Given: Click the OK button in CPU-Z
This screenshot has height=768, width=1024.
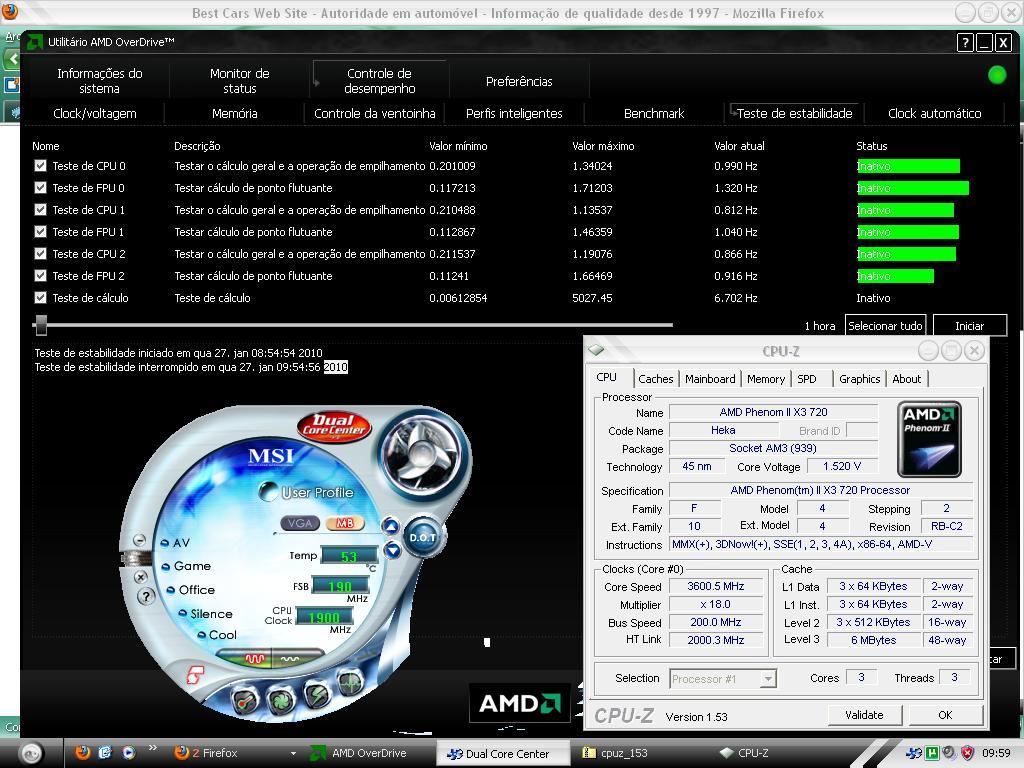Looking at the screenshot, I should (945, 715).
